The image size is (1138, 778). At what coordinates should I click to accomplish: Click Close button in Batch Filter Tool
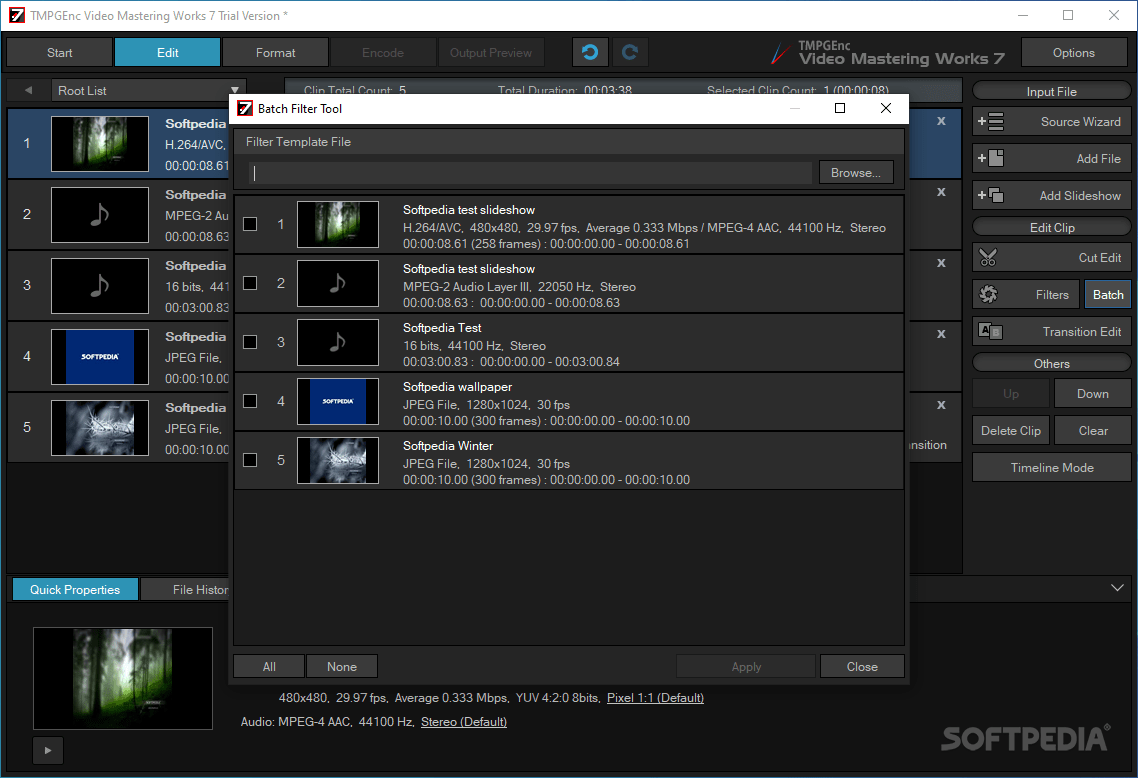[862, 666]
